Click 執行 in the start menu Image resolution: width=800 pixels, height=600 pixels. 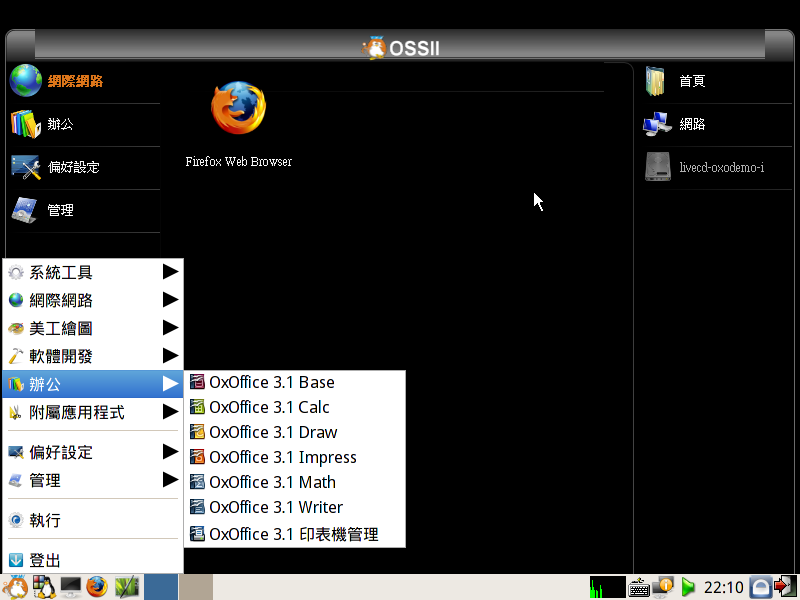pos(45,520)
